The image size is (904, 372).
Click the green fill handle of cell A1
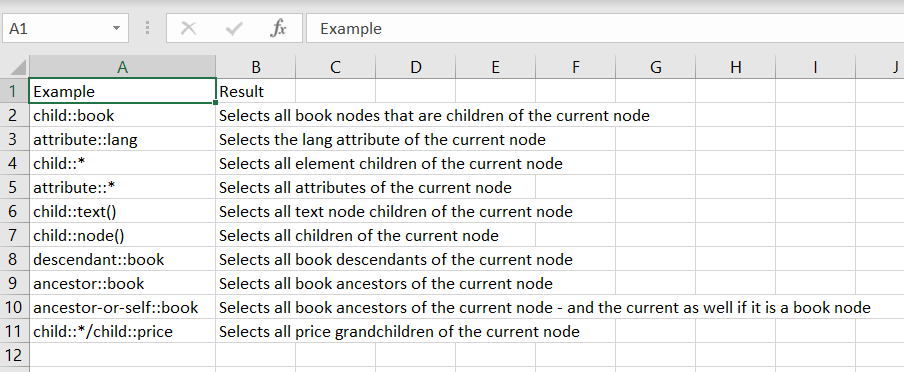click(216, 103)
